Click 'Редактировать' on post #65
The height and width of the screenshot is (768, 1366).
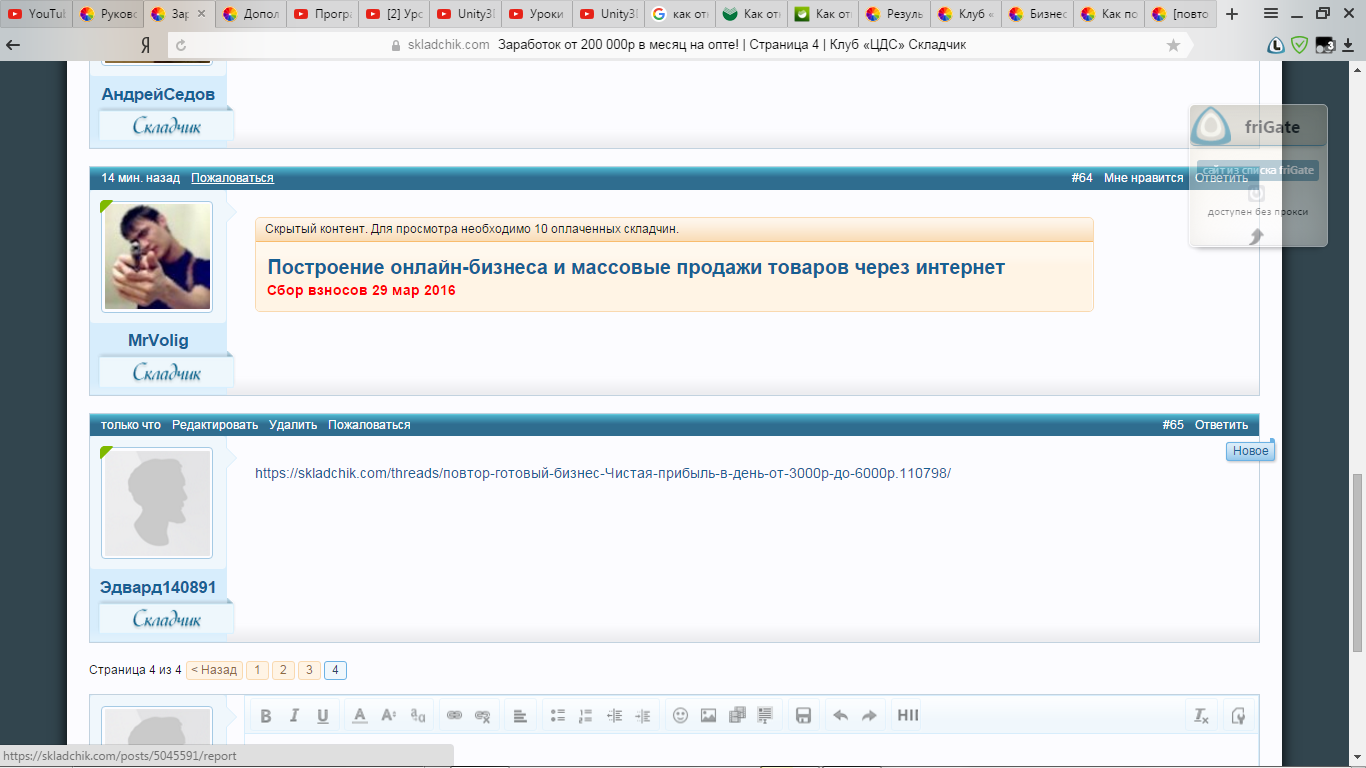pyautogui.click(x=215, y=425)
